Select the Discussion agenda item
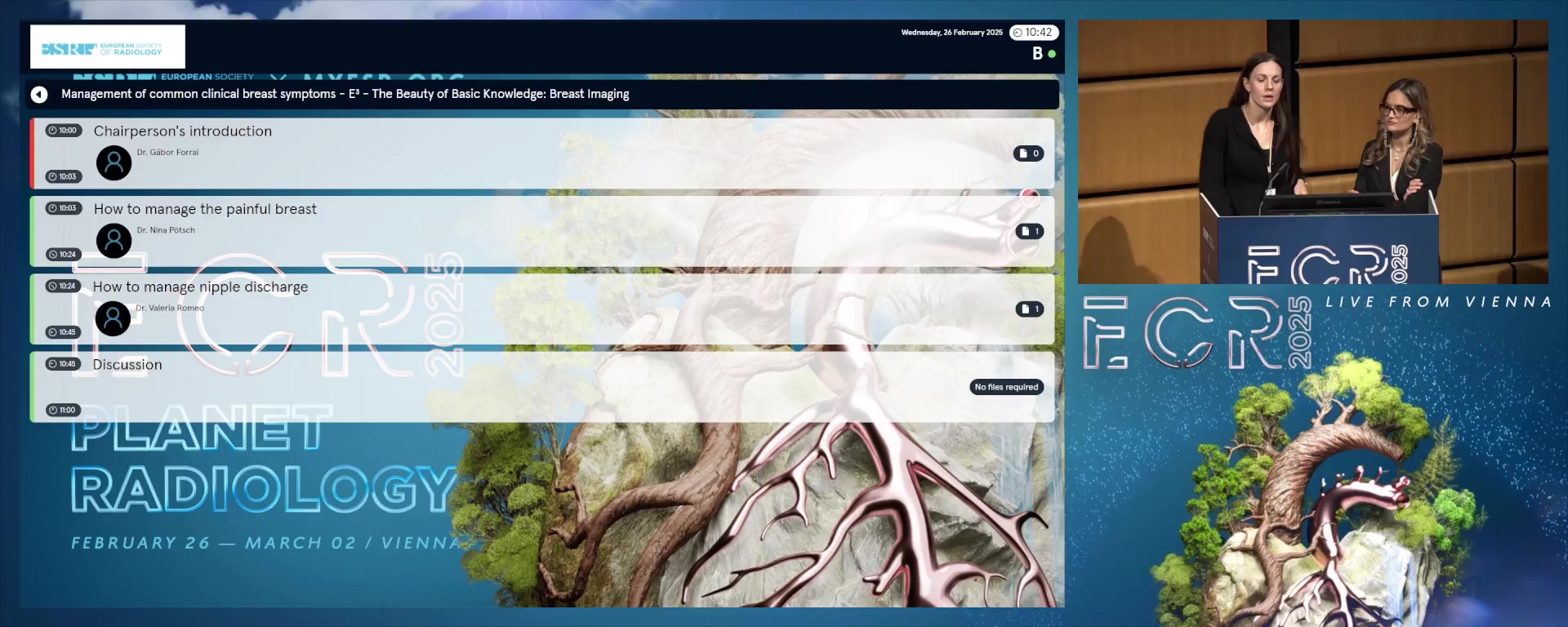 point(542,387)
